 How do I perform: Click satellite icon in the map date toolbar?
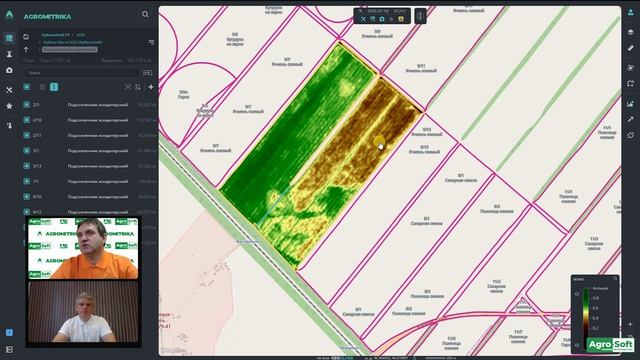click(x=363, y=19)
